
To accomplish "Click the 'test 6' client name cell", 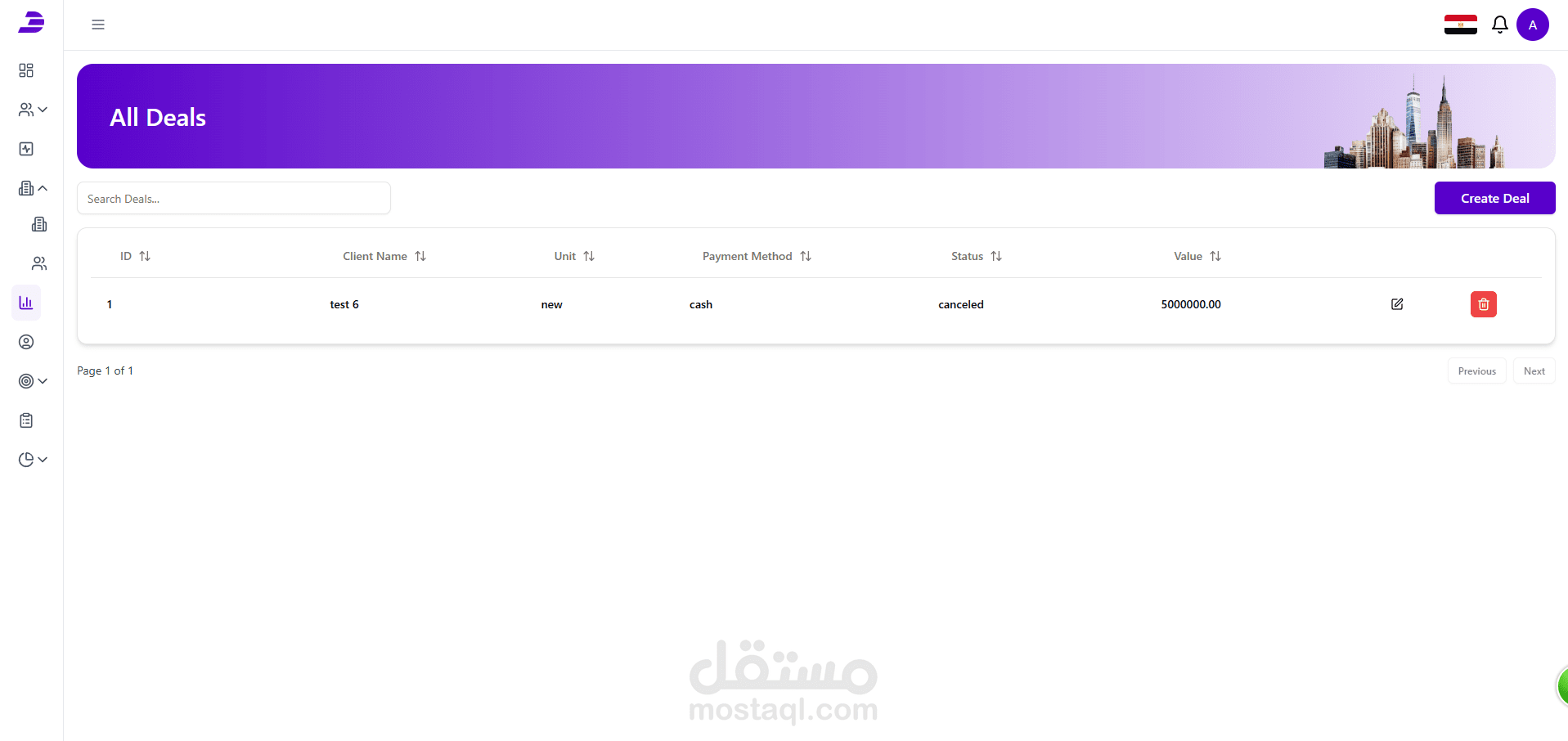I will 344,304.
